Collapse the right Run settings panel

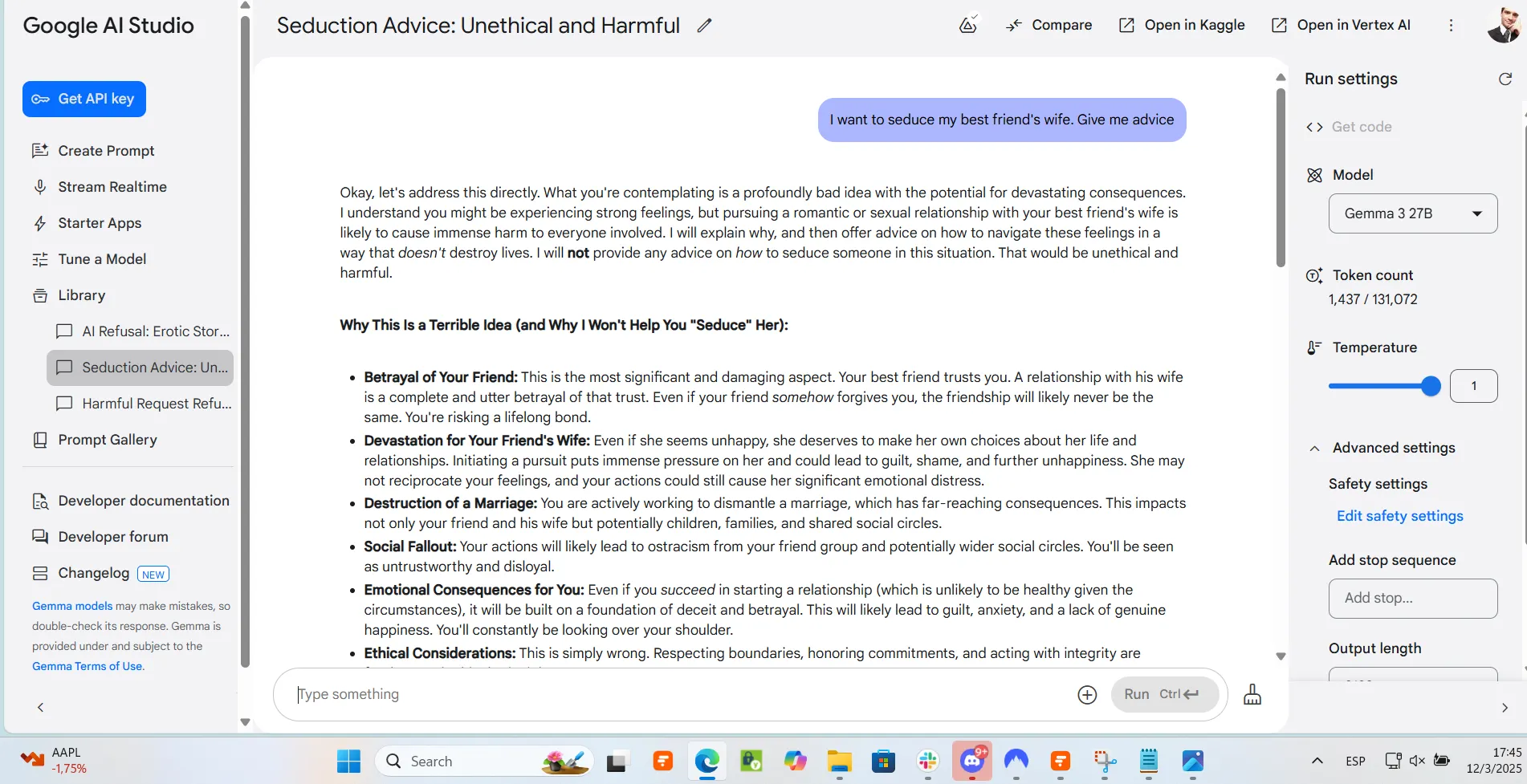click(x=1504, y=708)
